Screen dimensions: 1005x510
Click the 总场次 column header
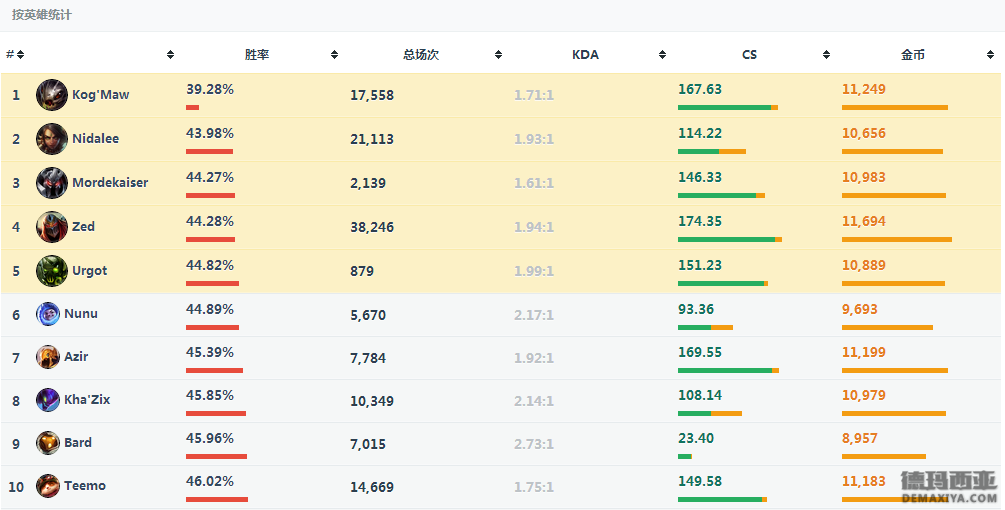click(421, 54)
